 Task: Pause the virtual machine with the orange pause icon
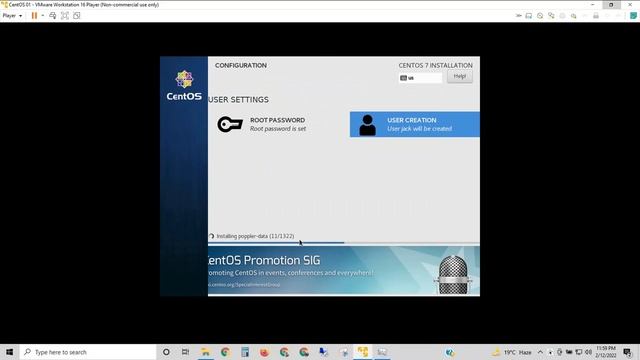pyautogui.click(x=34, y=16)
